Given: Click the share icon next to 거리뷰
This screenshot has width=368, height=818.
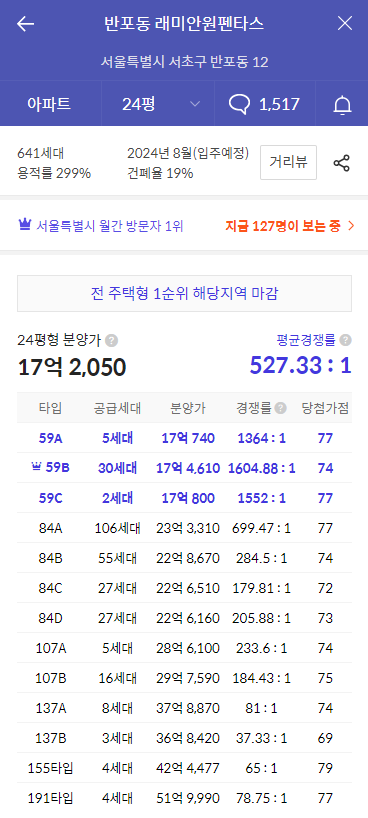Looking at the screenshot, I should (x=341, y=163).
